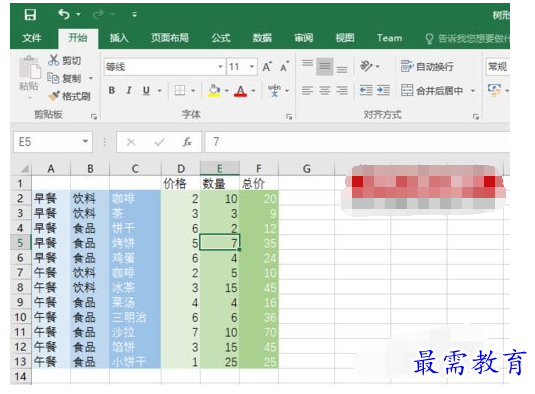Switch to the 插入 ribbon tab
The height and width of the screenshot is (394, 535).
[119, 38]
